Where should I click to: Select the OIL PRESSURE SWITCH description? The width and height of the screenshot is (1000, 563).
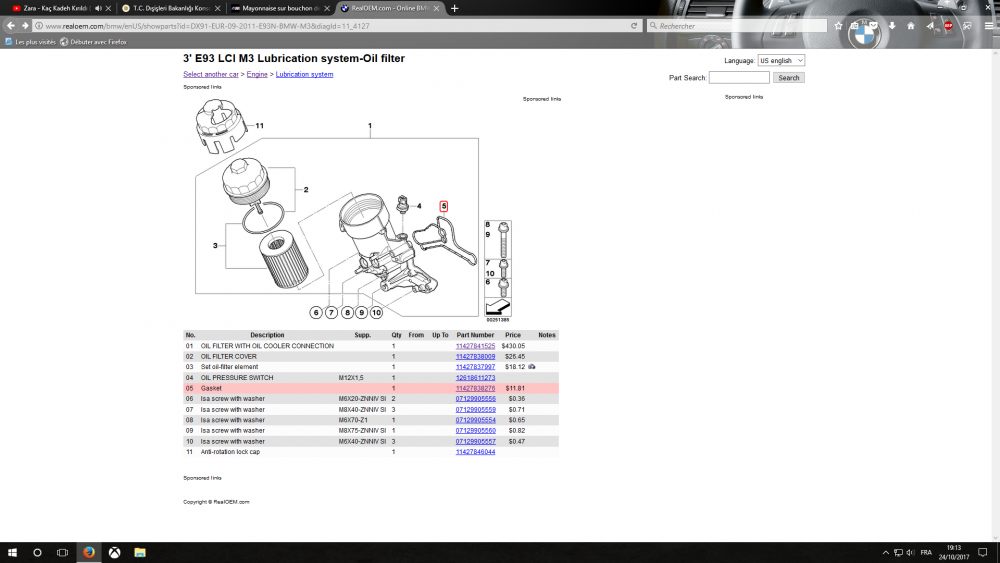[237, 378]
